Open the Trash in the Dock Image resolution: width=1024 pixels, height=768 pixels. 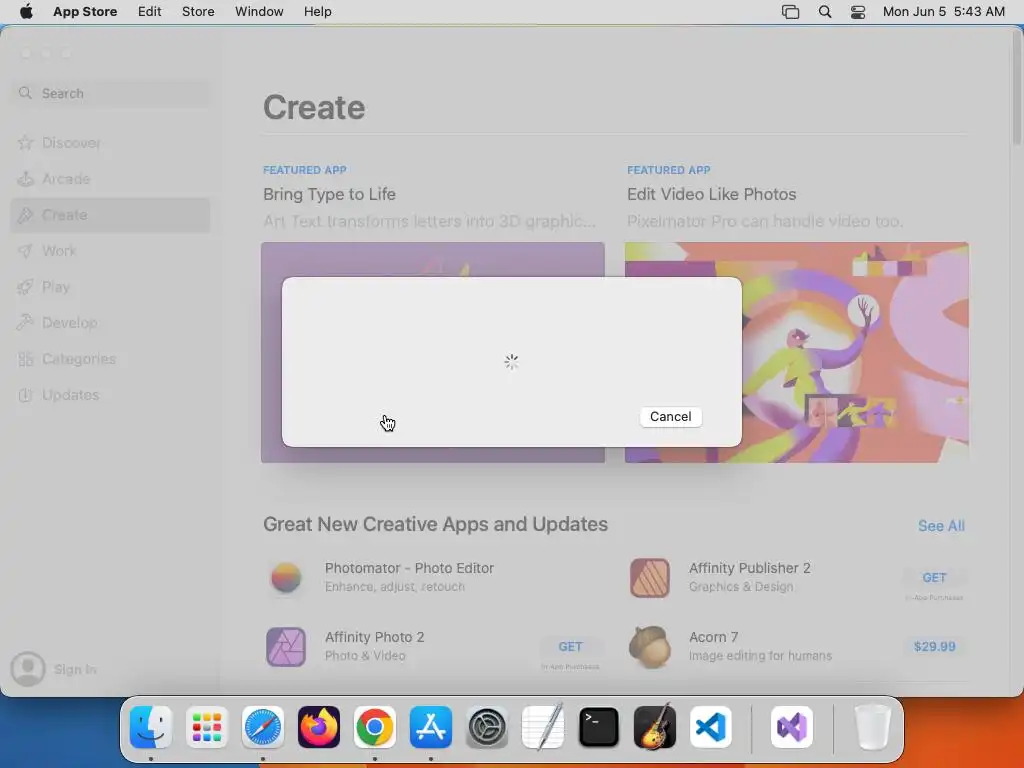[x=872, y=727]
